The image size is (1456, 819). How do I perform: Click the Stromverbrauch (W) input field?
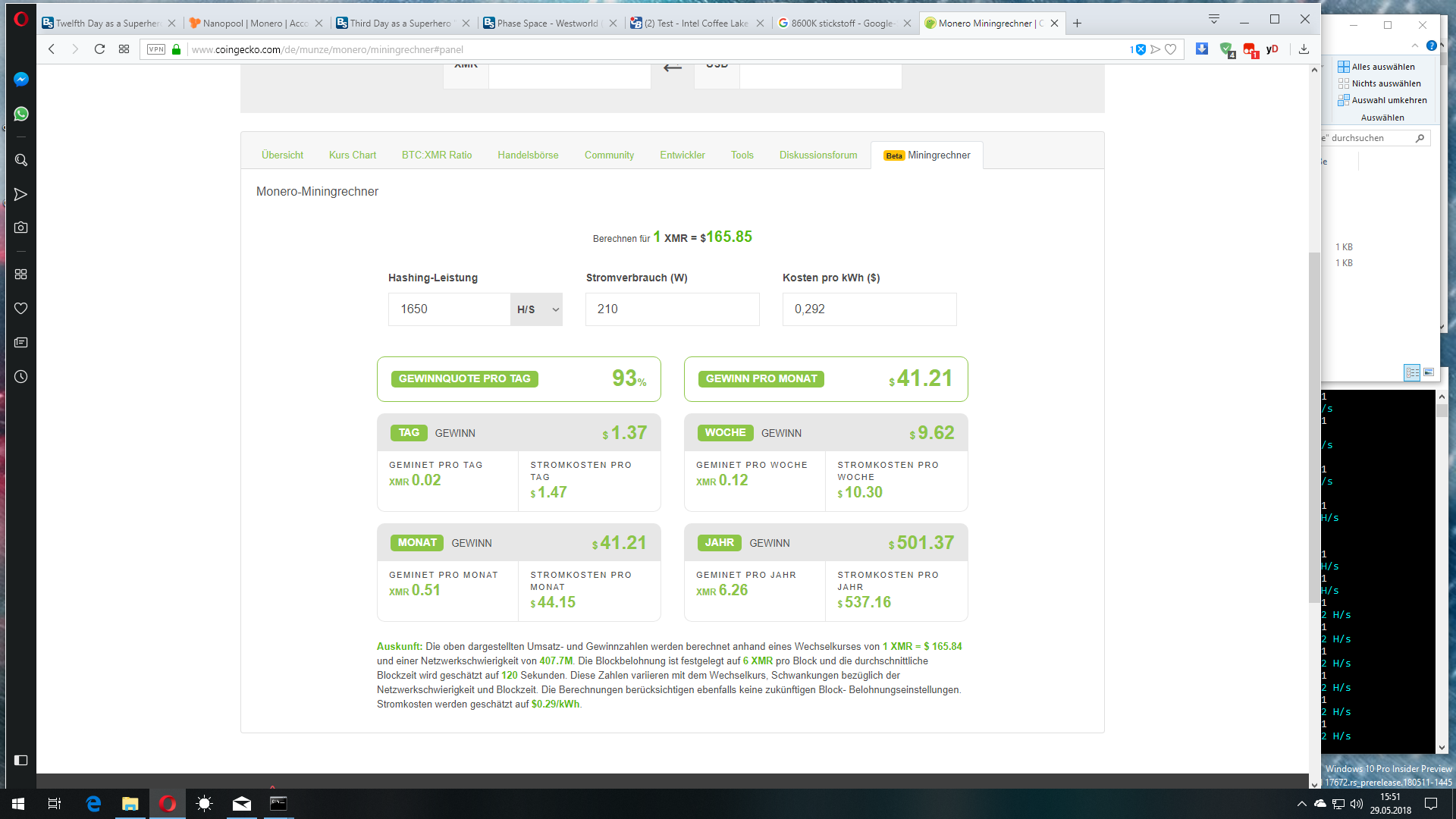(x=672, y=309)
